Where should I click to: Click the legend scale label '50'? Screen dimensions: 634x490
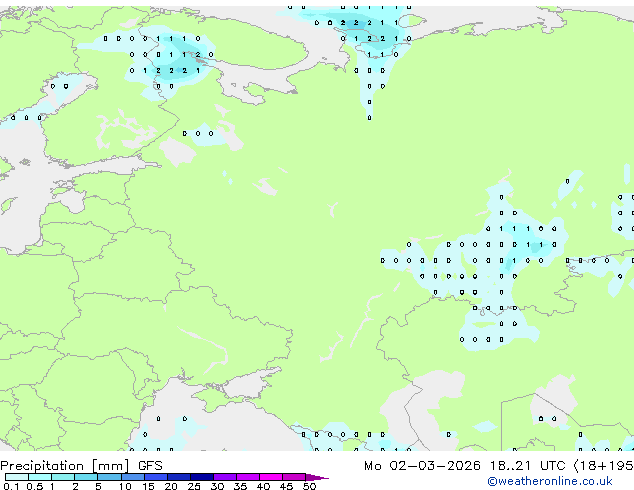coord(309,486)
